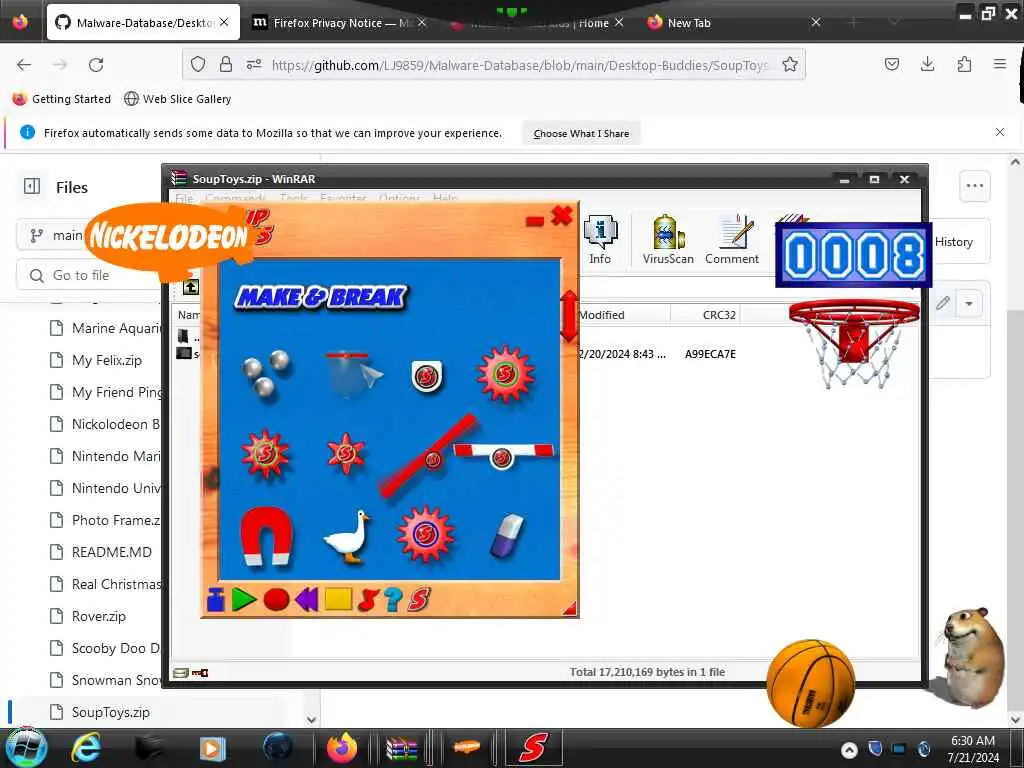Choose the blue-ringed red gear toy
The width and height of the screenshot is (1024, 768).
[425, 534]
